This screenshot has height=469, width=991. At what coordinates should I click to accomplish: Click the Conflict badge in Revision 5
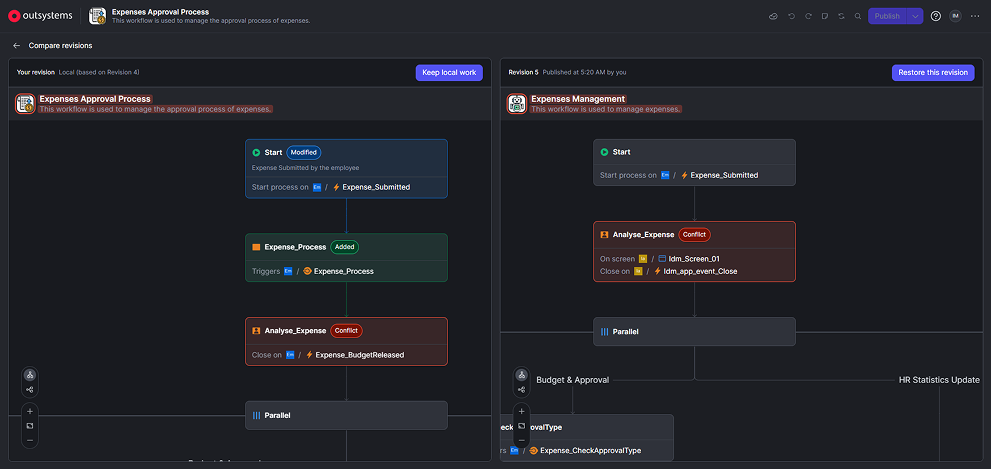point(695,234)
